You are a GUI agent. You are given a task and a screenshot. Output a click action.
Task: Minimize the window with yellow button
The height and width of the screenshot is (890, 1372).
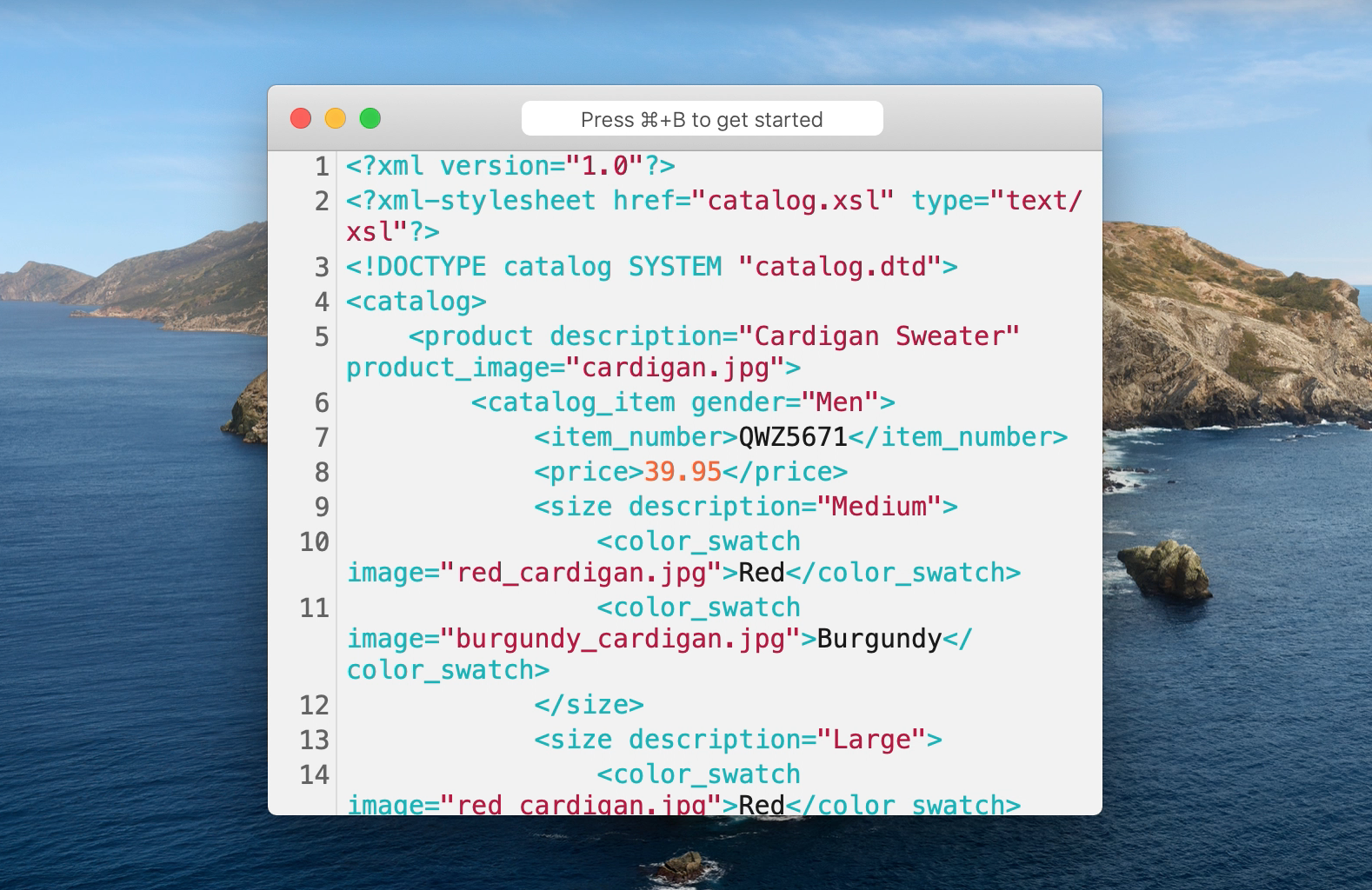(x=336, y=118)
